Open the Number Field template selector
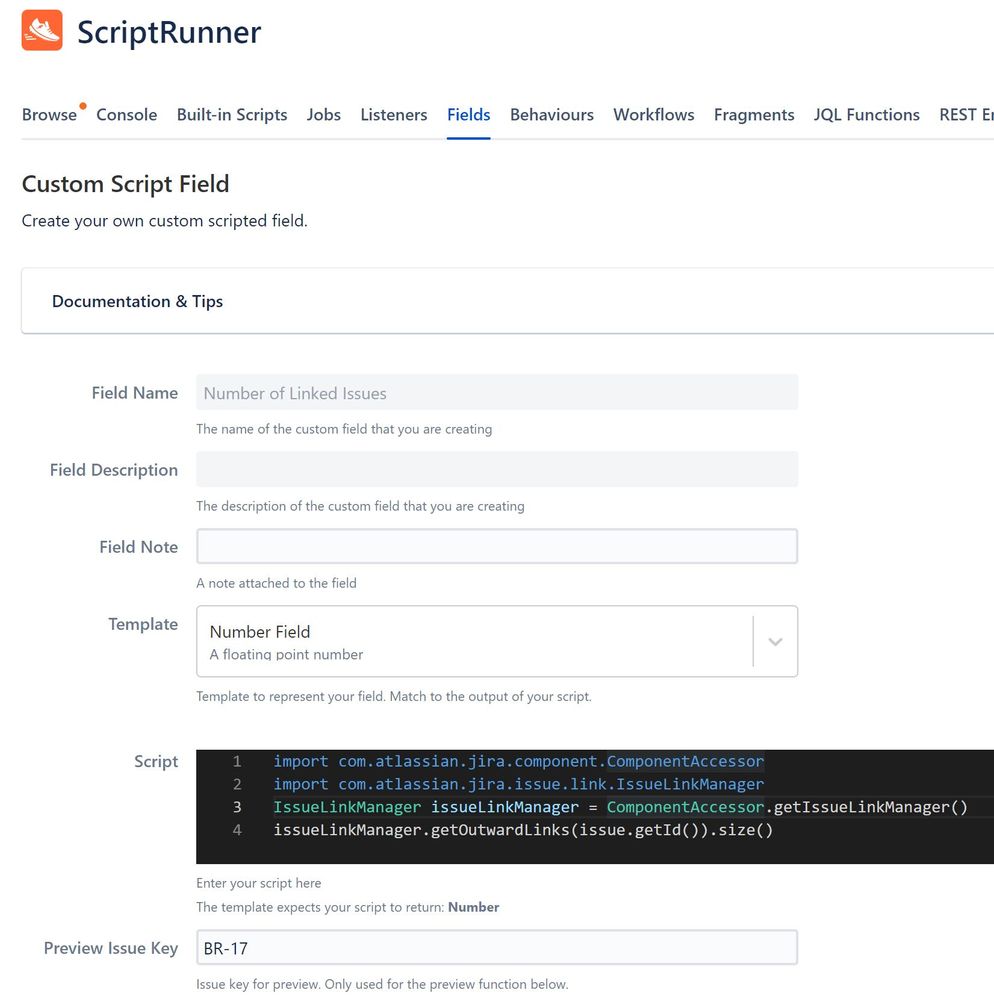 (470, 641)
